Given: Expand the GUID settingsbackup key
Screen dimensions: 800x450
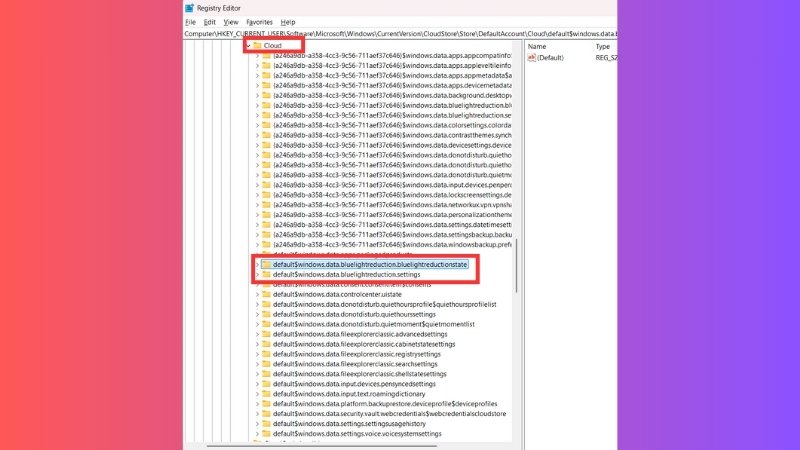Looking at the screenshot, I should (257, 235).
